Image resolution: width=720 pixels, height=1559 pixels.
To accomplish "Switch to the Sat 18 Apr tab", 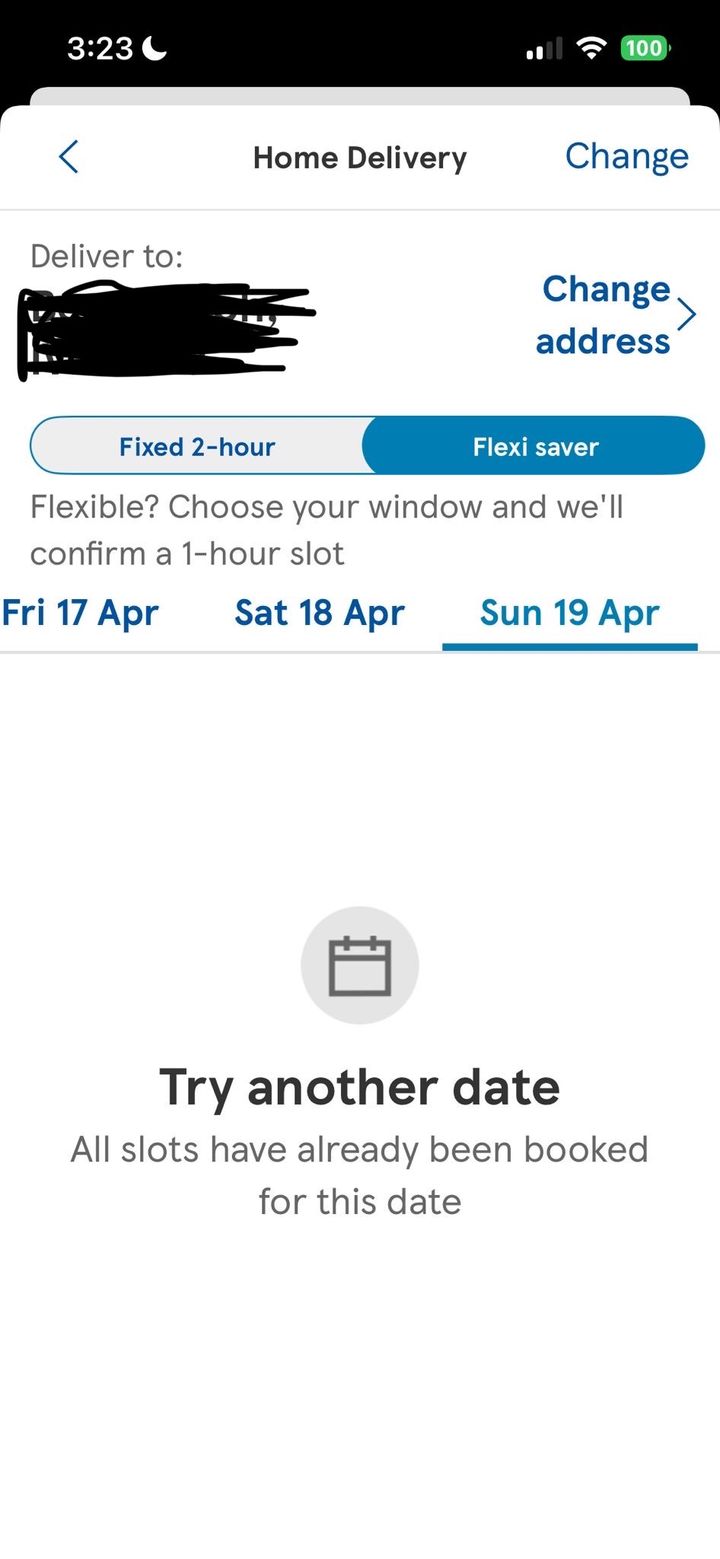I will tap(319, 612).
